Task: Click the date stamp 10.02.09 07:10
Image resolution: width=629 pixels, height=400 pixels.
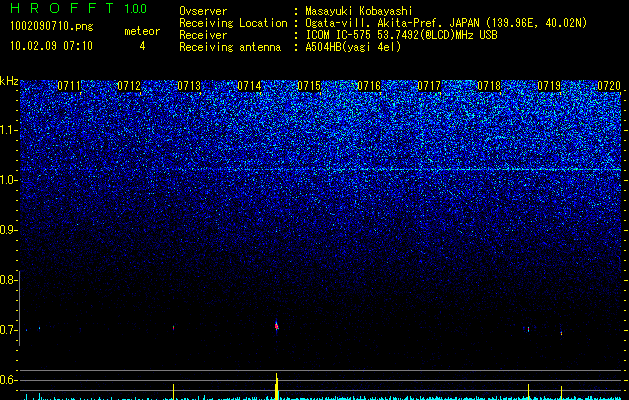Action: point(51,46)
